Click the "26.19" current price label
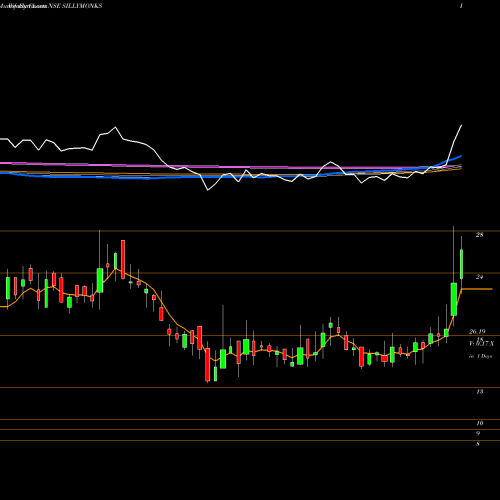Screen dimensions: 500x500 point(477,331)
